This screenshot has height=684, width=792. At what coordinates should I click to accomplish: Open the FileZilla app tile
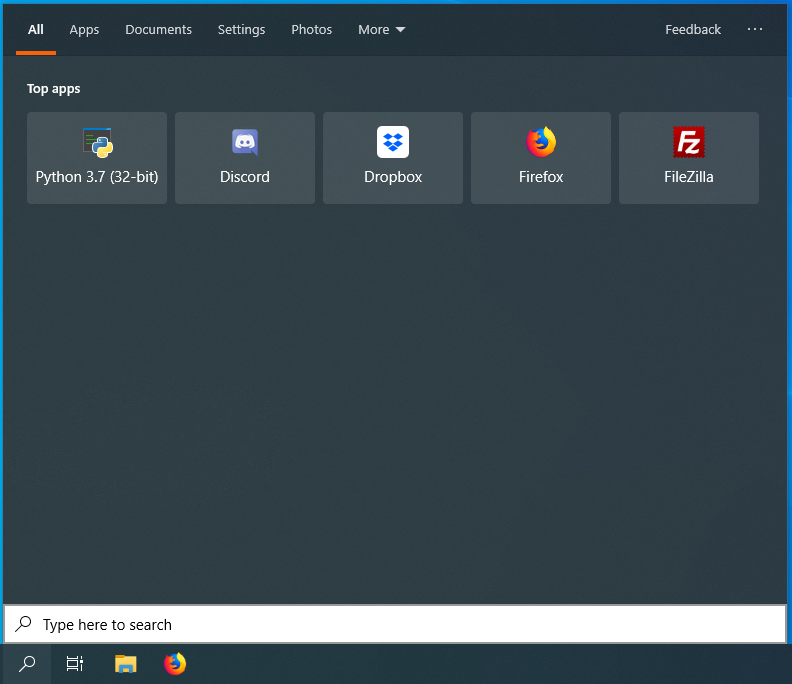click(689, 158)
